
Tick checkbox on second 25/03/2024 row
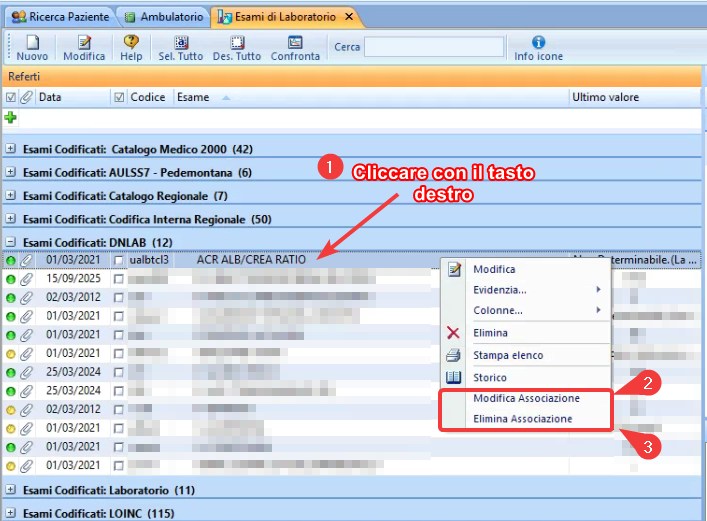[119, 391]
